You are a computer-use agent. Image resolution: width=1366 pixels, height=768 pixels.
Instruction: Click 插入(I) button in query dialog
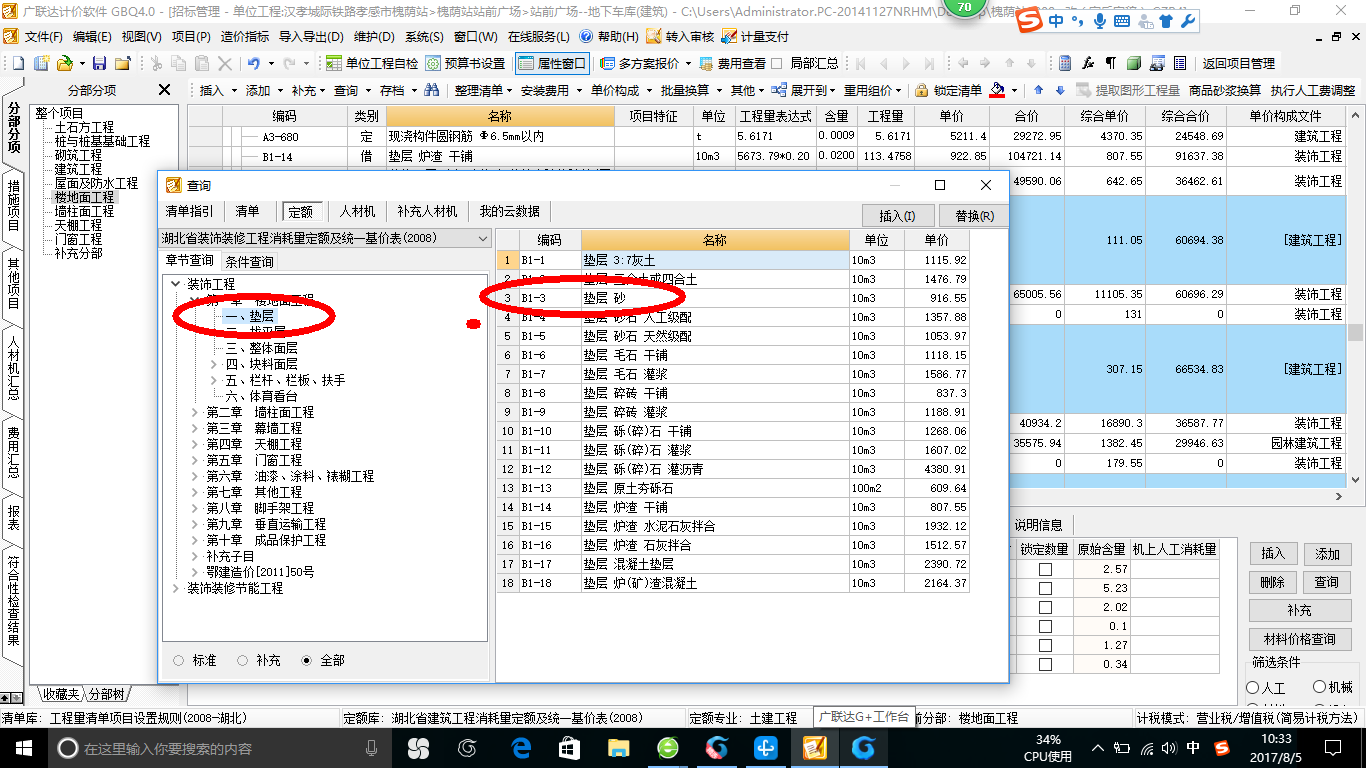pos(897,216)
